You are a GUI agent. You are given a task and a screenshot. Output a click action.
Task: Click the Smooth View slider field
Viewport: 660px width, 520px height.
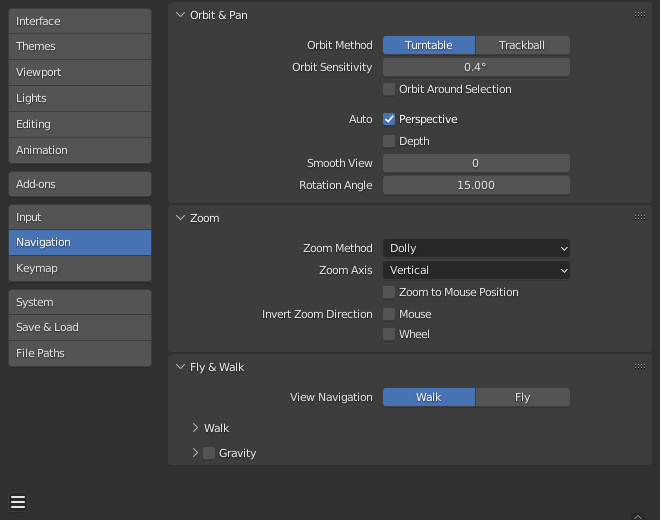[x=476, y=163]
